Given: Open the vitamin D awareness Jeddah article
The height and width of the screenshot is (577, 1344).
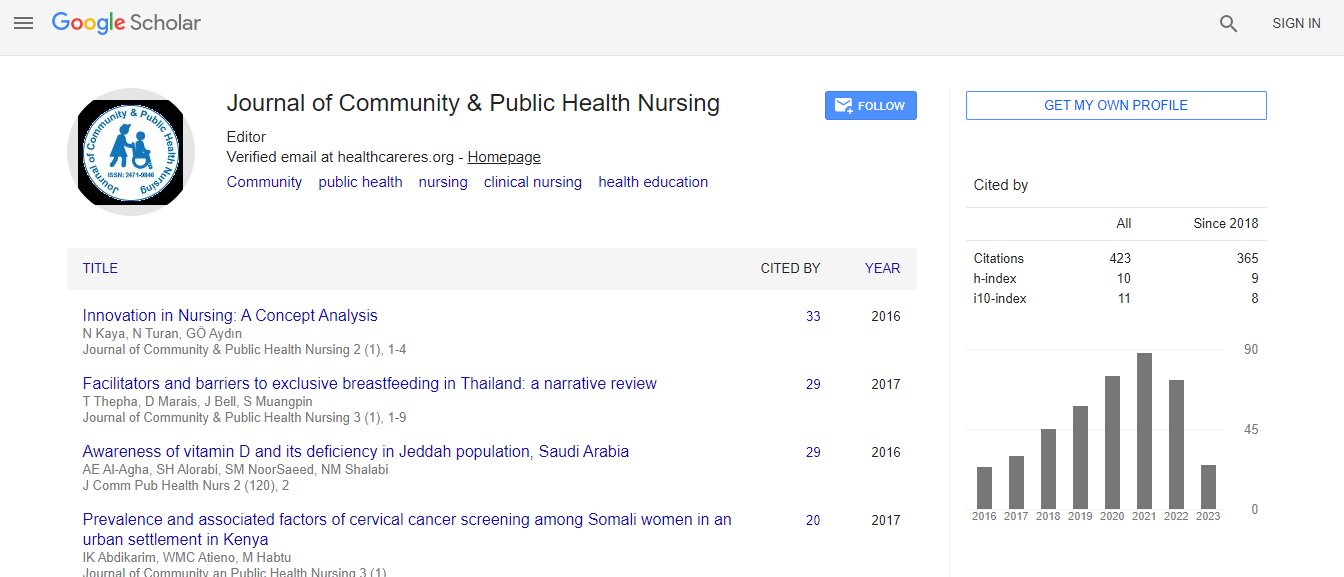Looking at the screenshot, I should pyautogui.click(x=355, y=452).
